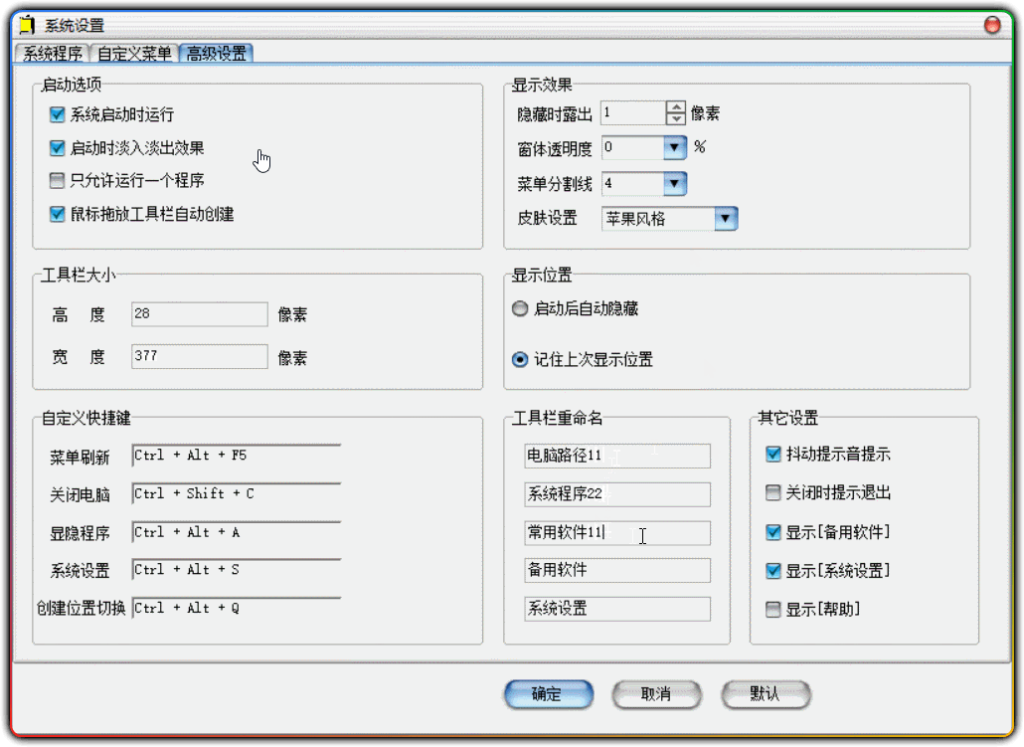Click the 默认 button to restore defaults

(766, 694)
